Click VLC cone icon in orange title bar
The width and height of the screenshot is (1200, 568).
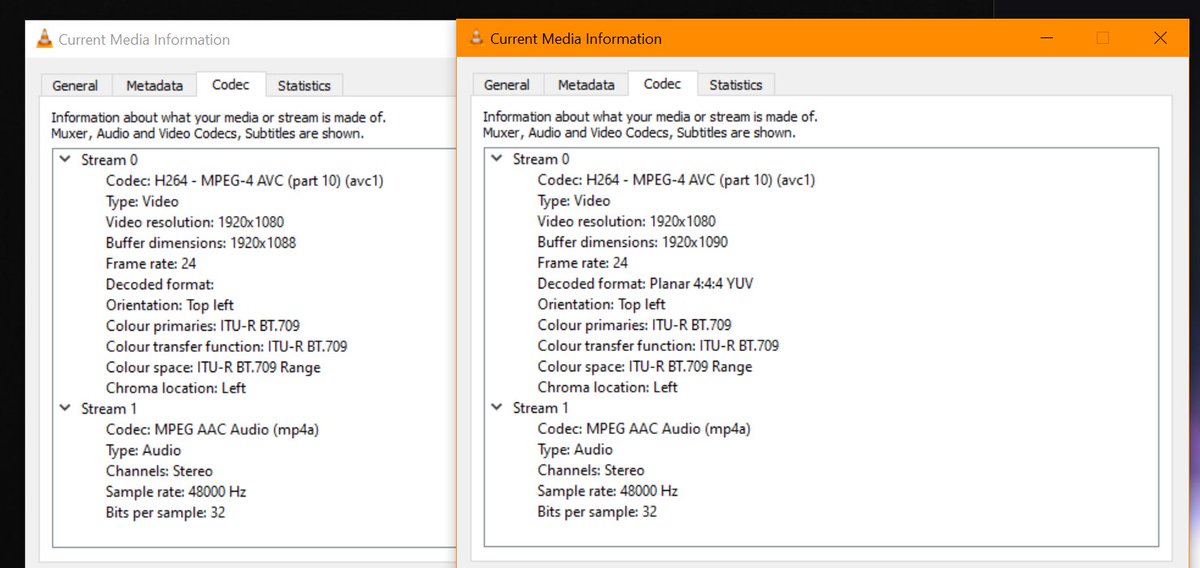[x=476, y=38]
